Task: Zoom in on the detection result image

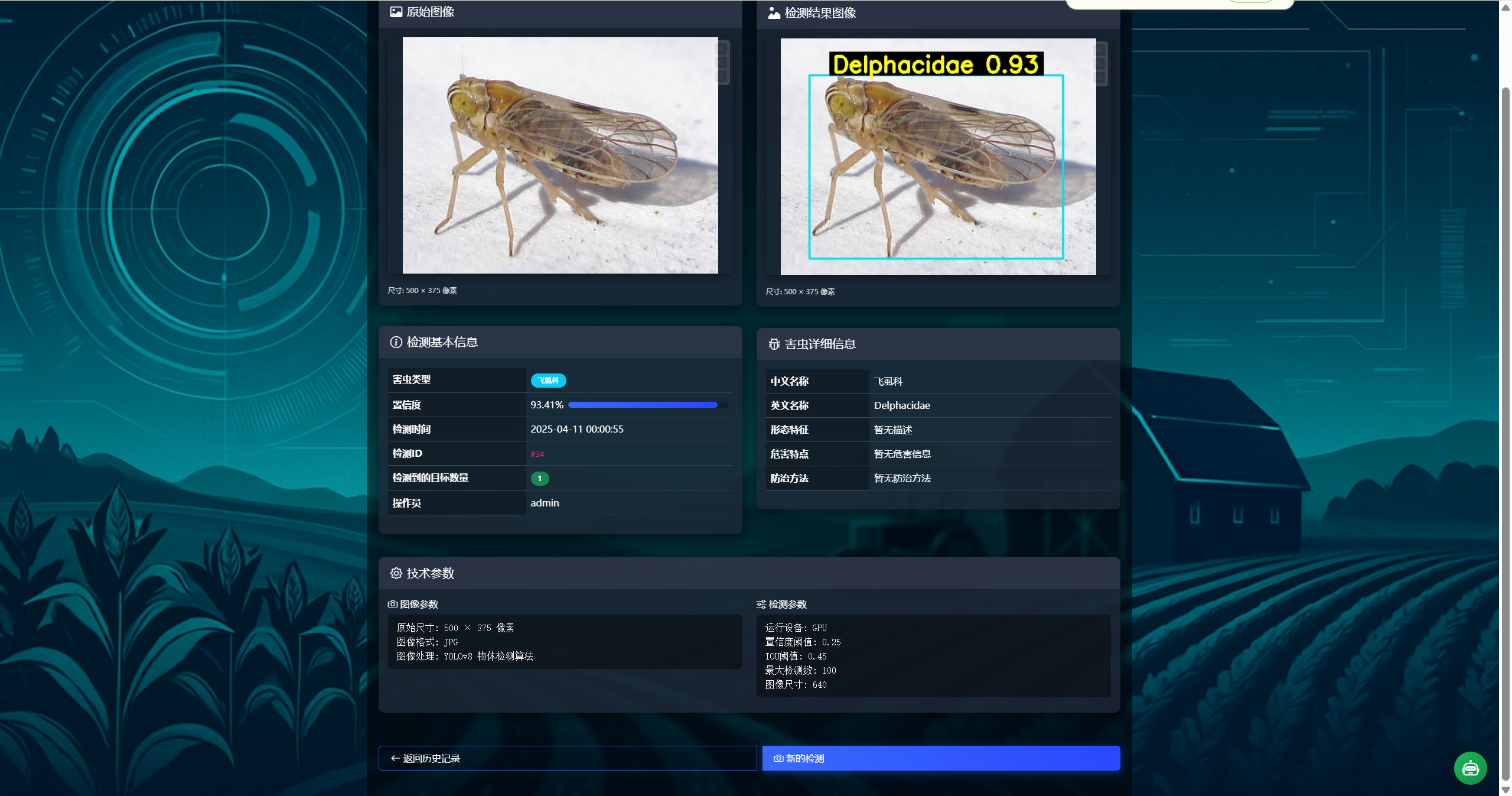Action: pos(1100,50)
